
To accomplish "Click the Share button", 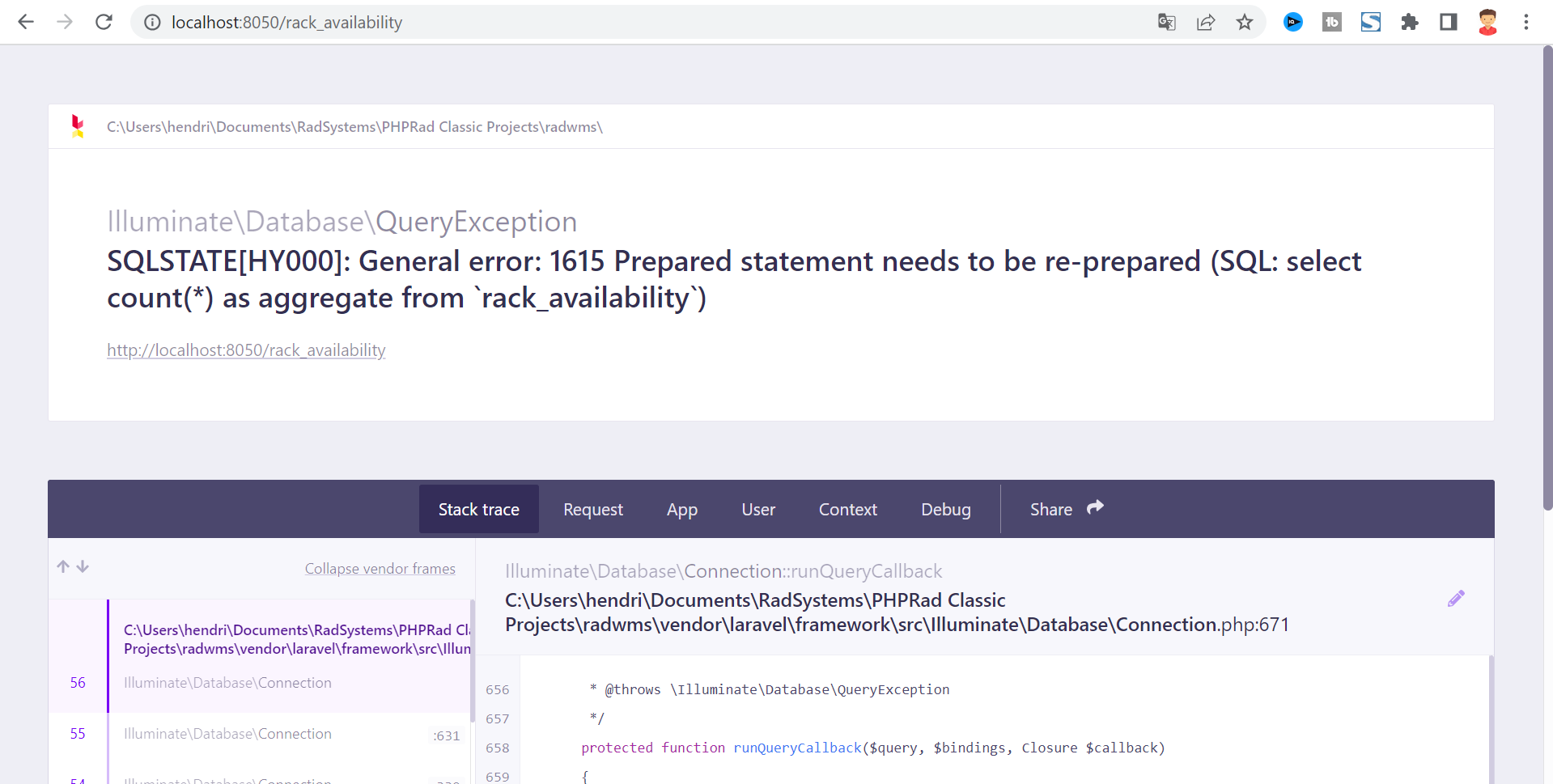I will 1066,510.
